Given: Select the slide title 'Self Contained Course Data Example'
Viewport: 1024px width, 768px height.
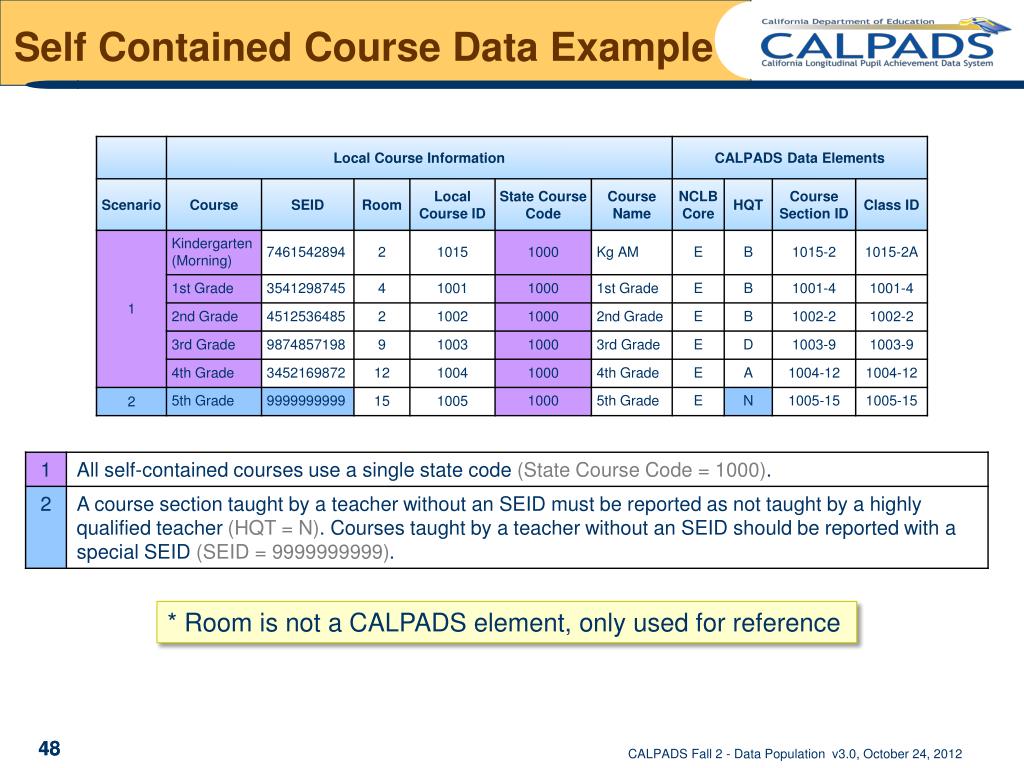Looking at the screenshot, I should point(363,47).
